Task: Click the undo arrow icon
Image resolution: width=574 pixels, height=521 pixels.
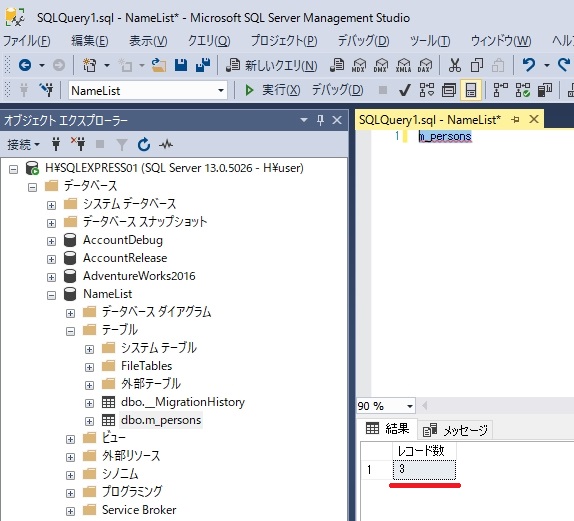Action: point(529,66)
